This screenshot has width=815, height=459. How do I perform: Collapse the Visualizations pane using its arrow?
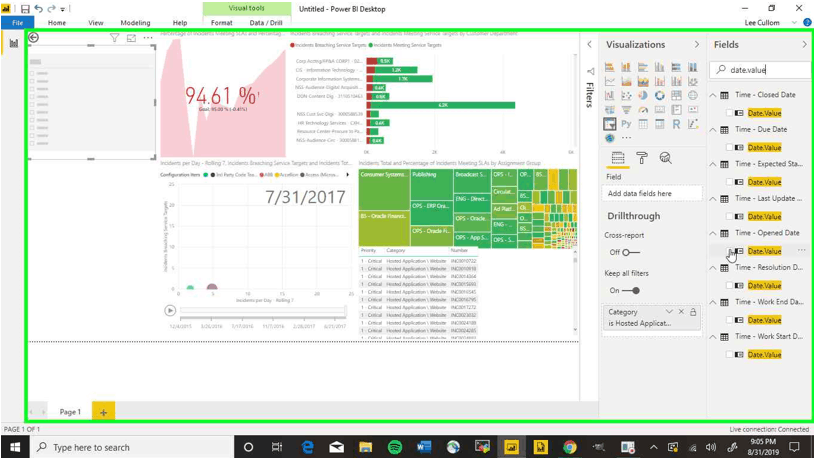[x=697, y=45]
